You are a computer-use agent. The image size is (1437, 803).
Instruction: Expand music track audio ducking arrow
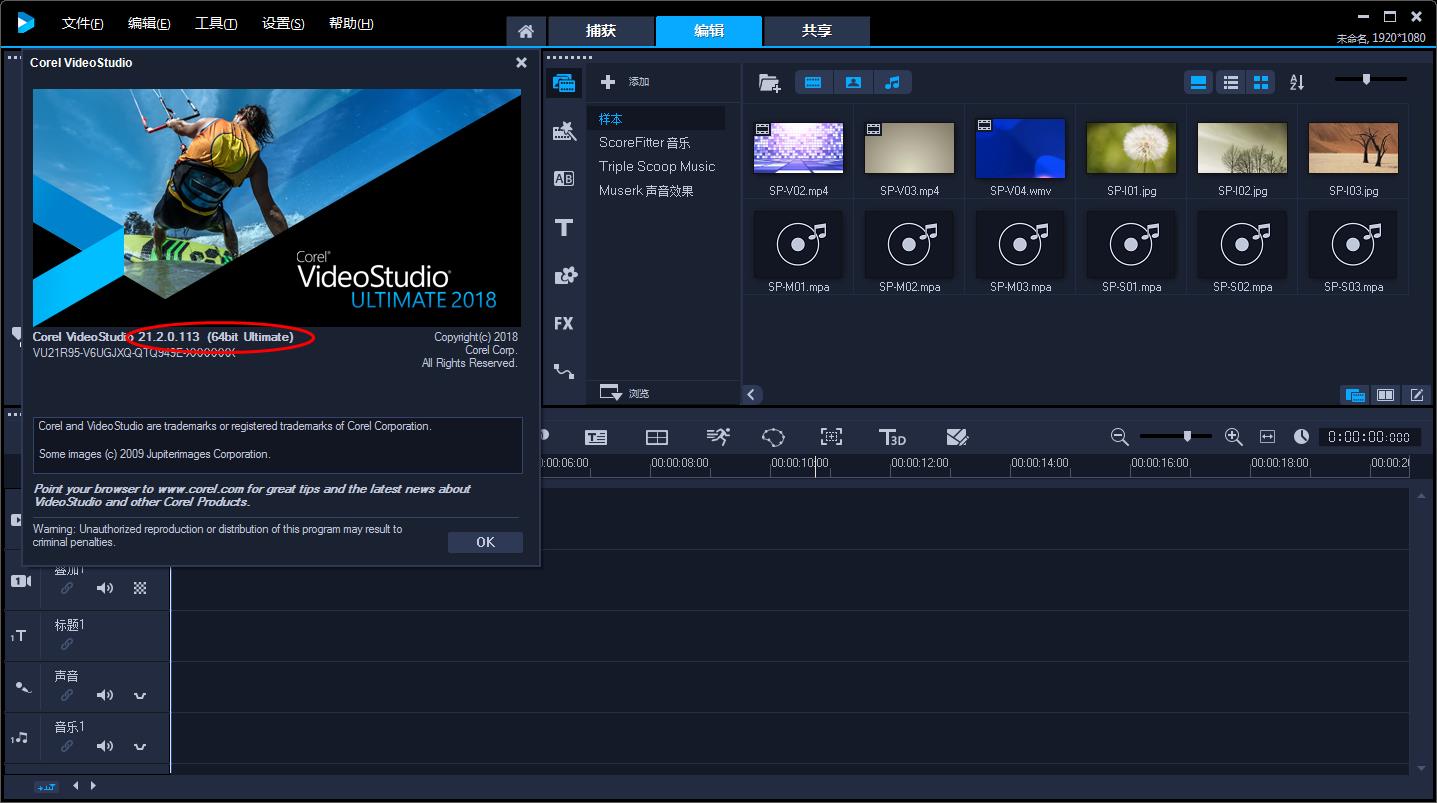pyautogui.click(x=140, y=746)
